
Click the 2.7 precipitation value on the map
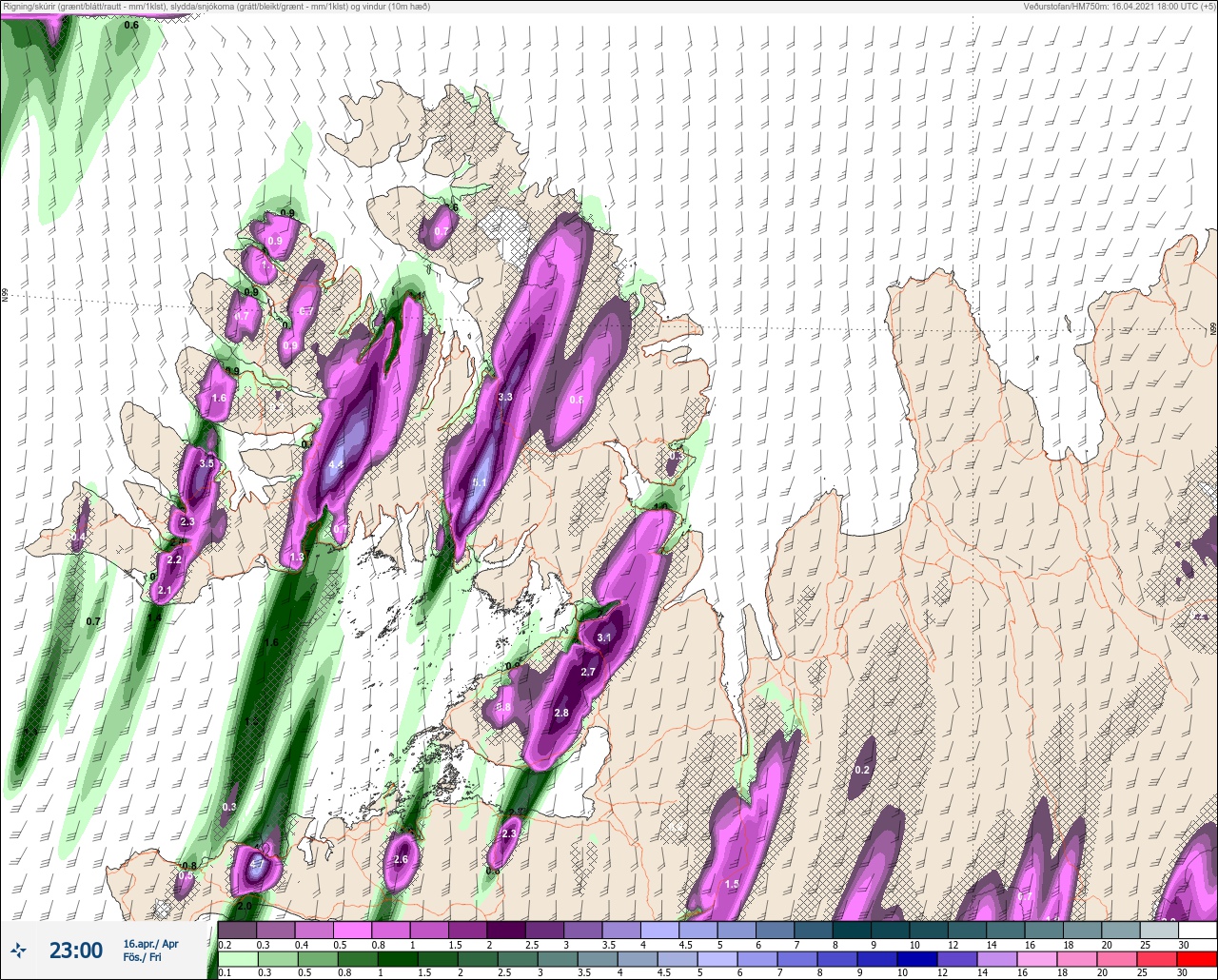click(588, 672)
